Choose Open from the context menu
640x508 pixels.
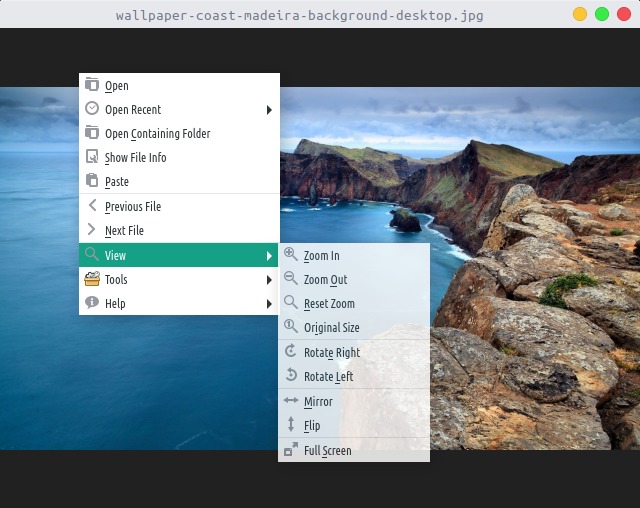179,85
